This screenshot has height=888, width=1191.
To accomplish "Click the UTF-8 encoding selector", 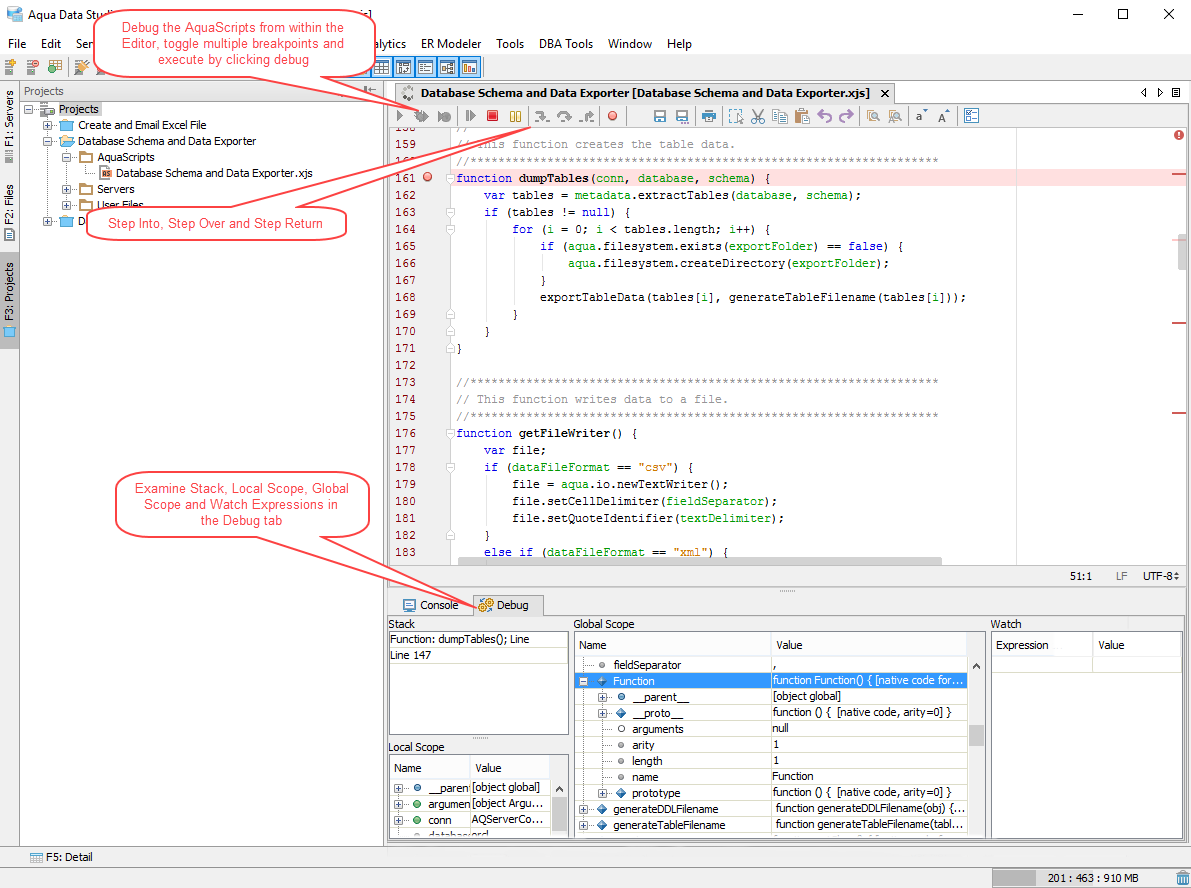I will [x=1161, y=577].
